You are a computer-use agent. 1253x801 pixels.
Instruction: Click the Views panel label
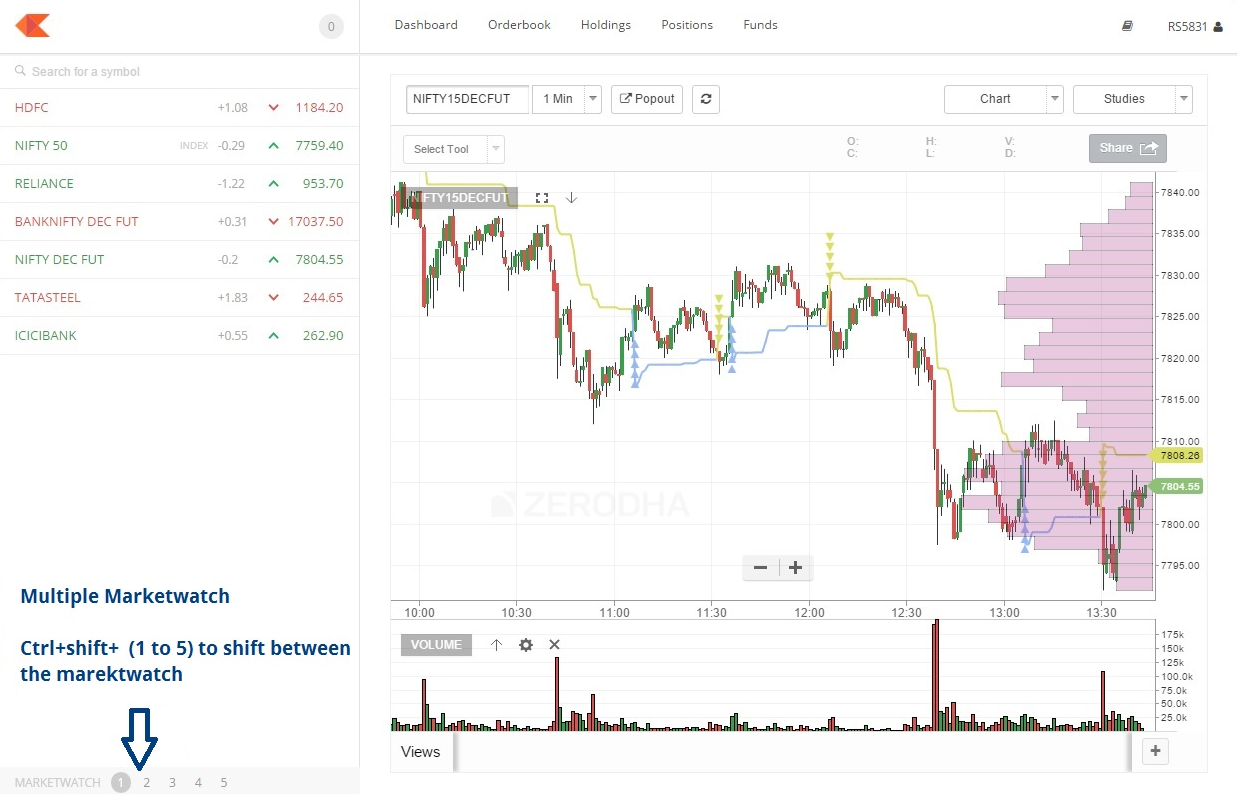point(420,752)
